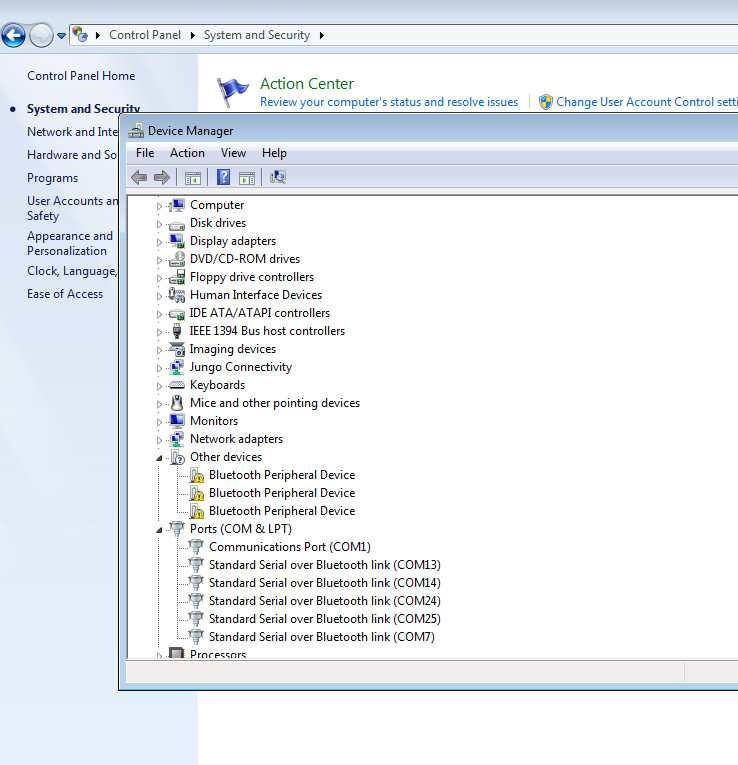This screenshot has height=765, width=738.
Task: Click Control Panel in the address breadcrumb
Action: click(x=145, y=35)
